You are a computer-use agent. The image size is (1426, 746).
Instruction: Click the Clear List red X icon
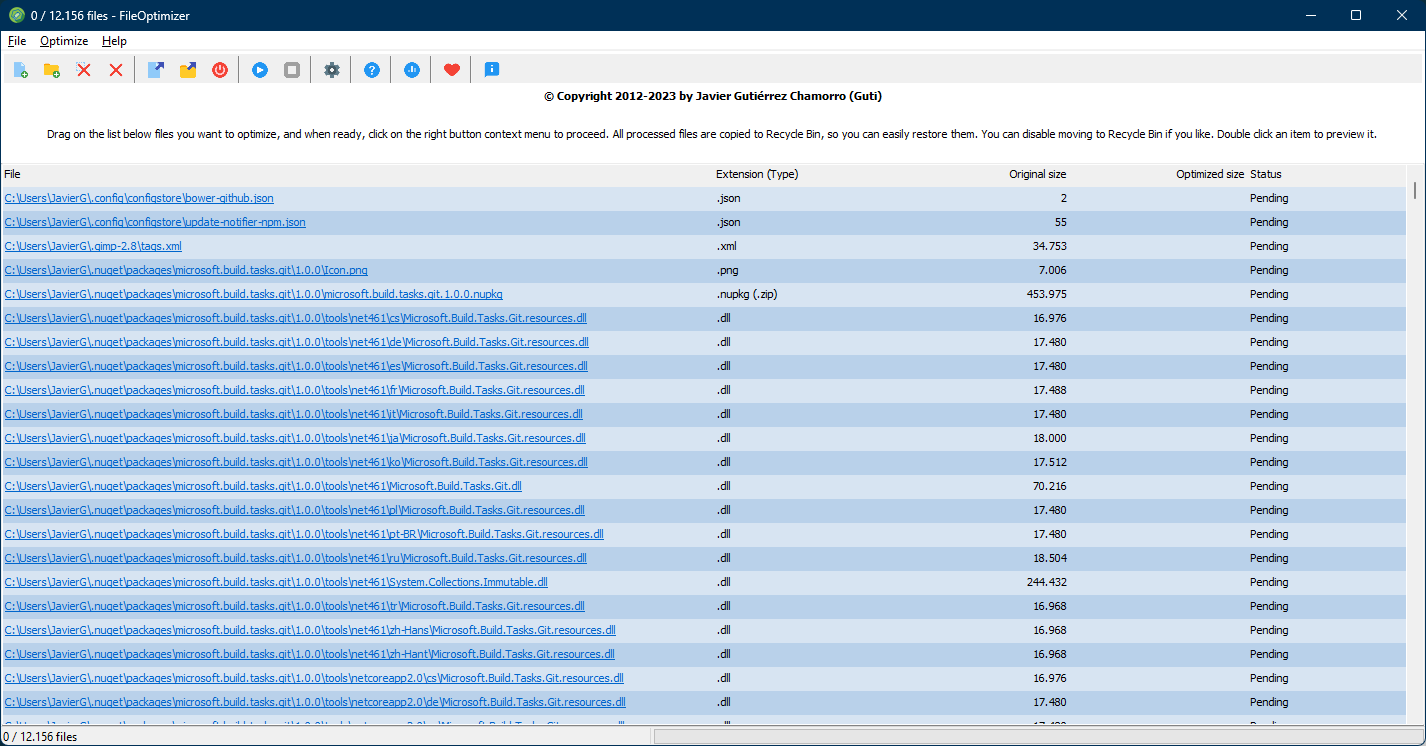[x=113, y=69]
